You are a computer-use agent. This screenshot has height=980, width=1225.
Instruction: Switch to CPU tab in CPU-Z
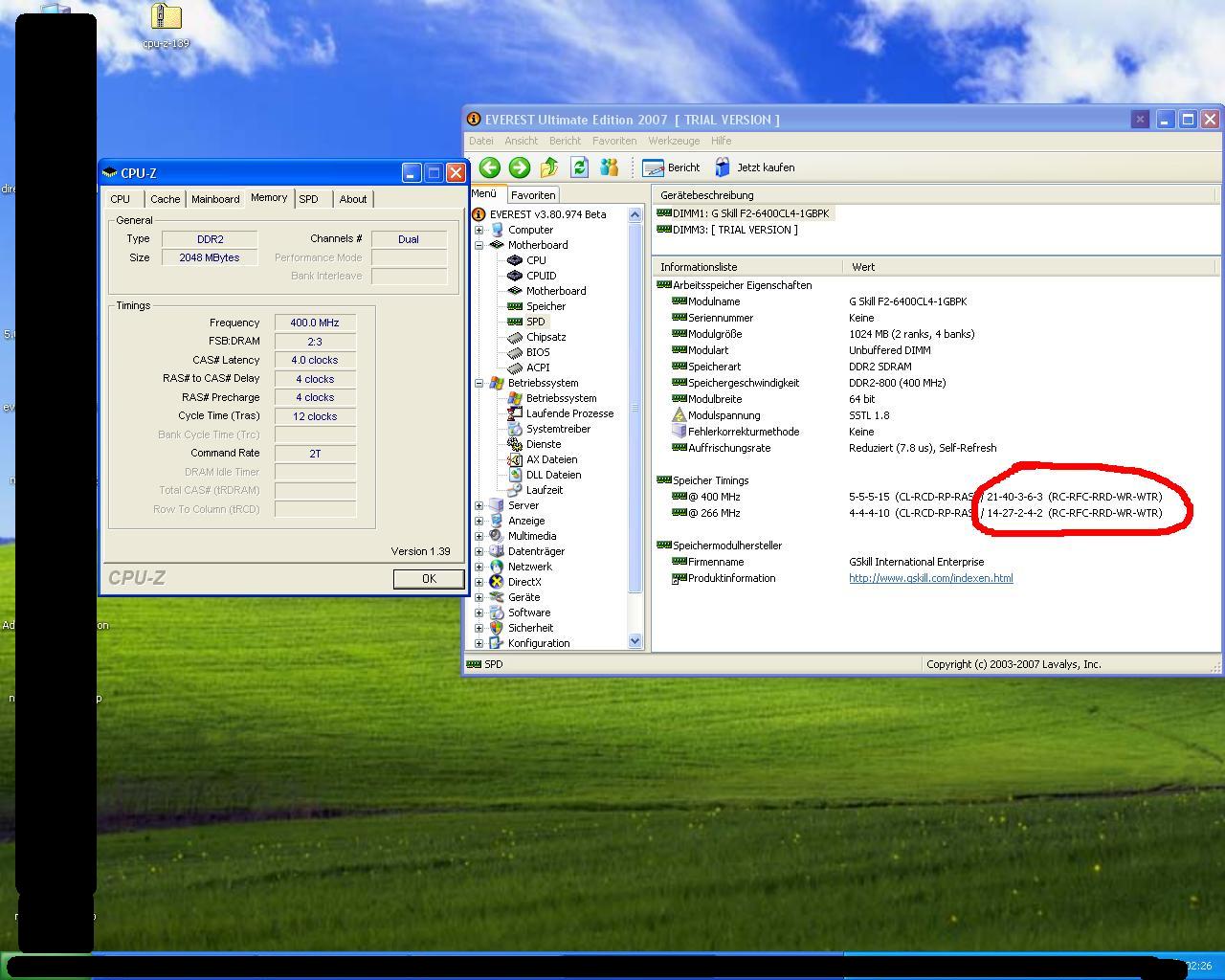click(121, 199)
